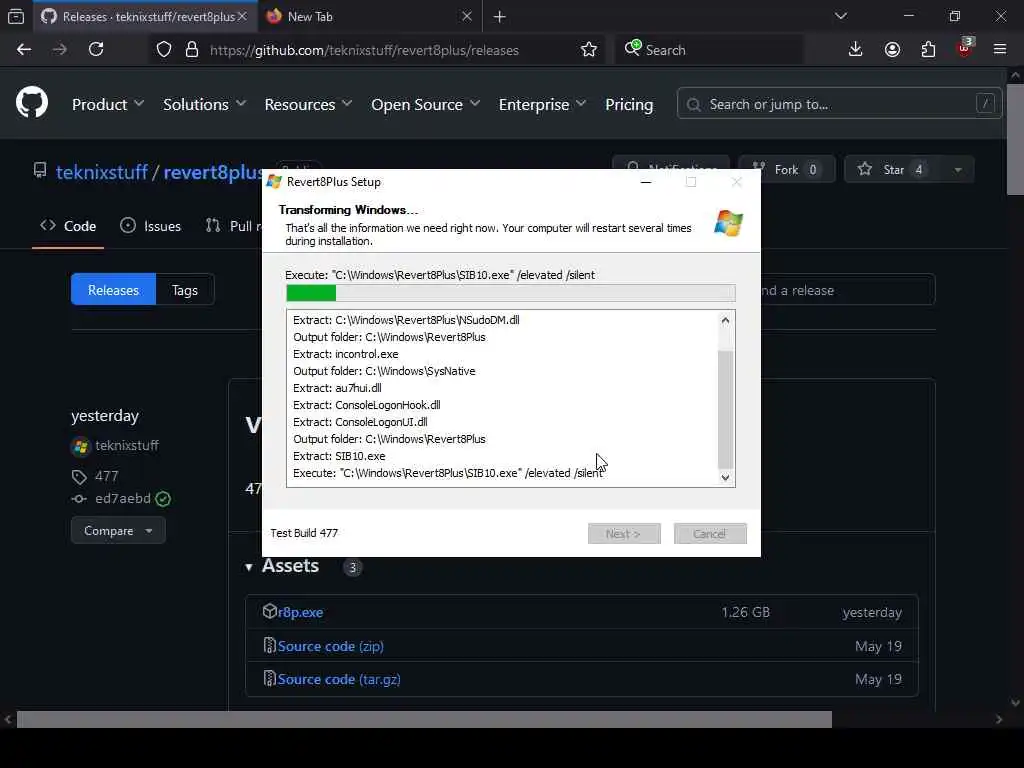This screenshot has width=1024, height=768.
Task: Click the Windows flag logo in setup header
Action: [x=728, y=223]
